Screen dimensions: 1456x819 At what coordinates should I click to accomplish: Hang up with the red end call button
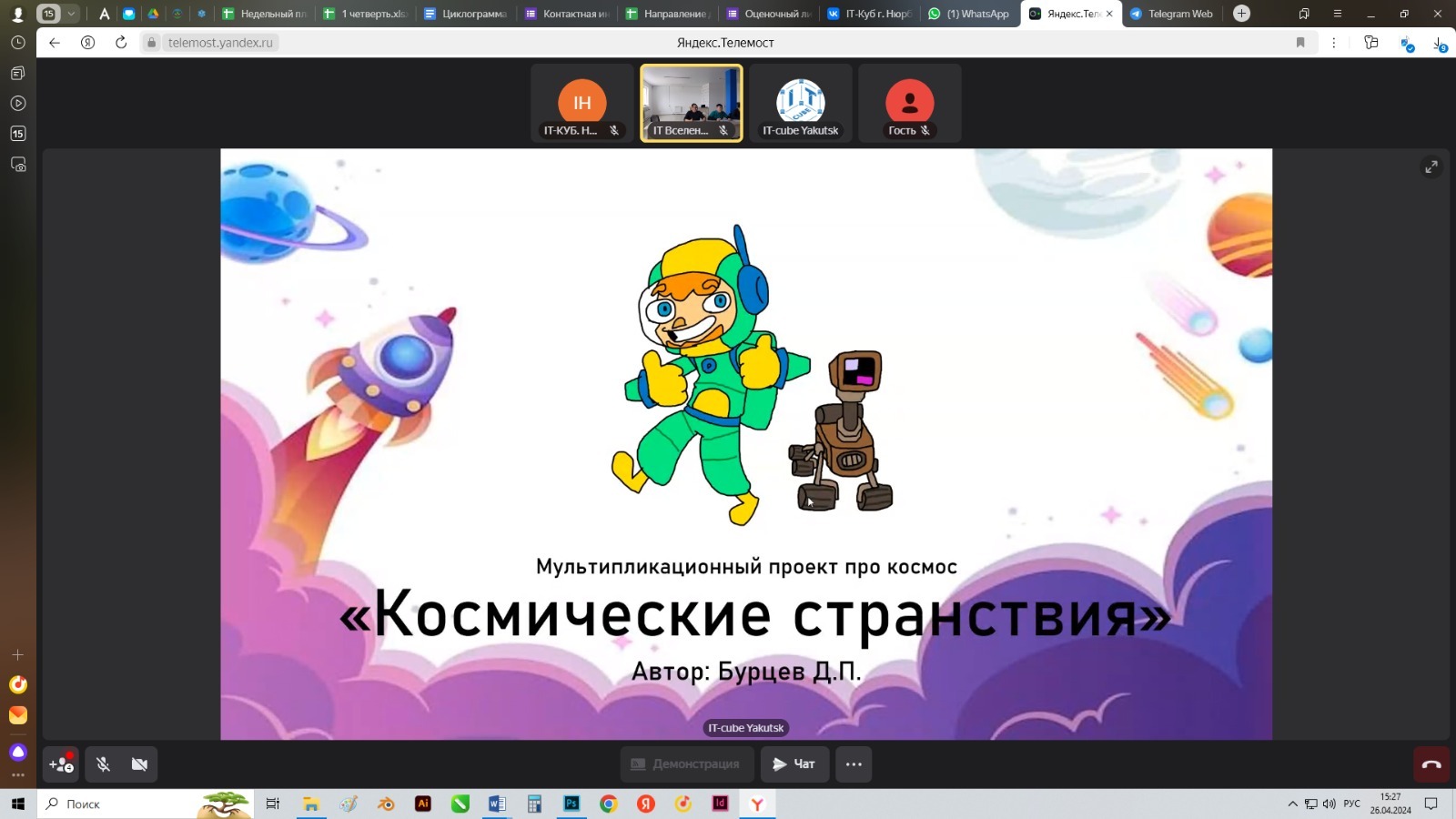pos(1431,764)
